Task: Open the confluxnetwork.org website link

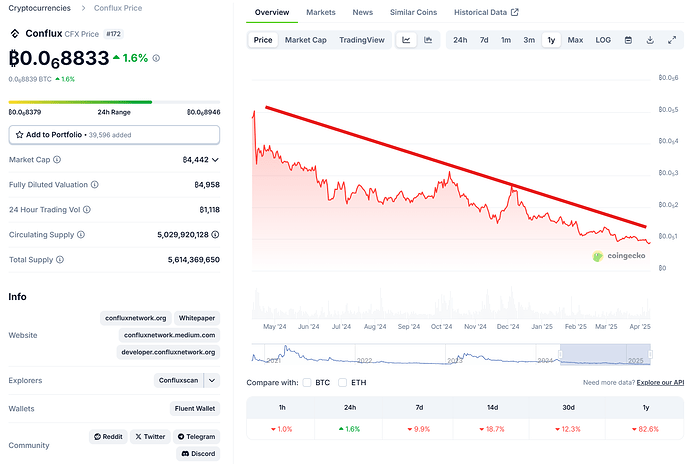Action: 136,318
